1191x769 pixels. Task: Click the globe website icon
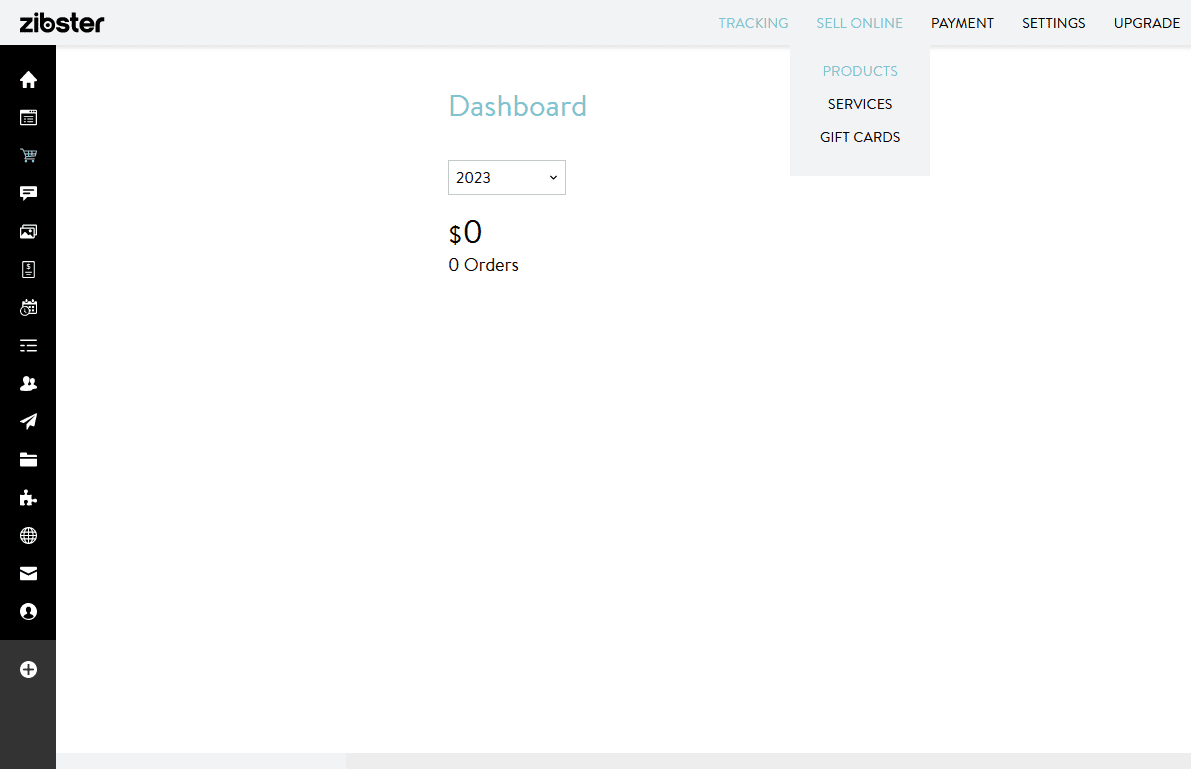[x=28, y=535]
